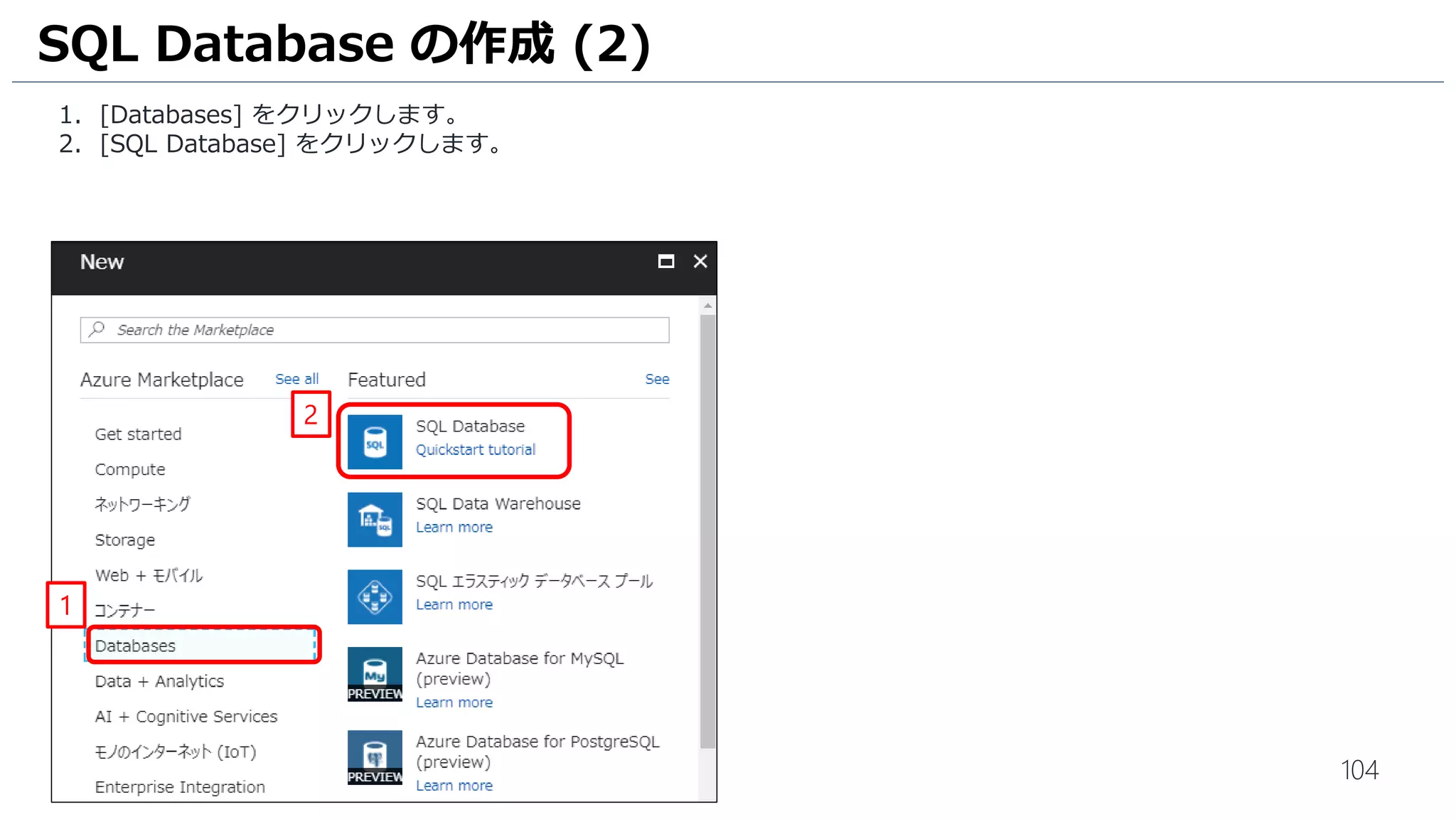1456x819 pixels.
Task: Open Learn more under SQL Data Warehouse
Action: [454, 527]
